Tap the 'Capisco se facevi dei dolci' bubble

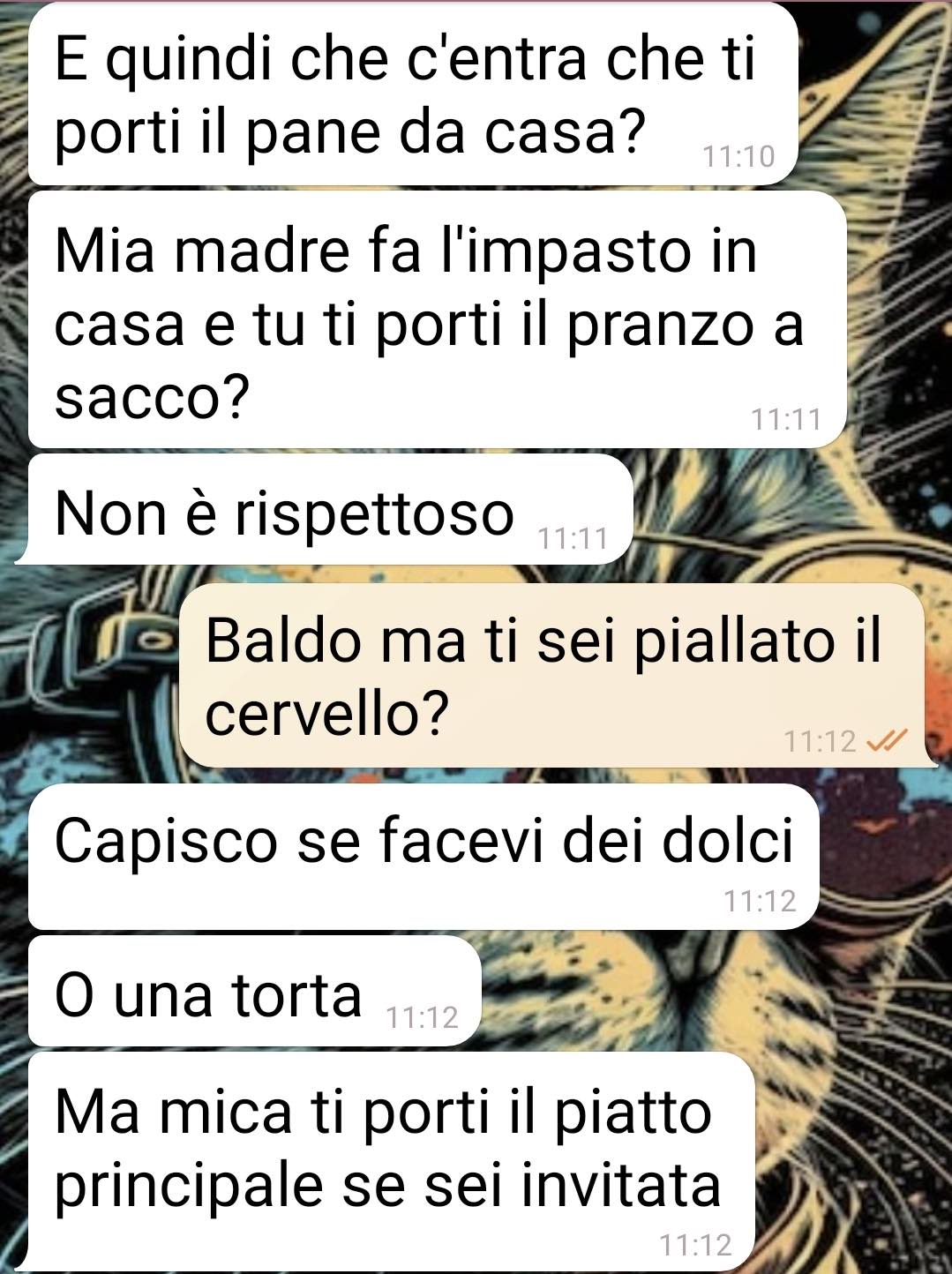tap(424, 857)
